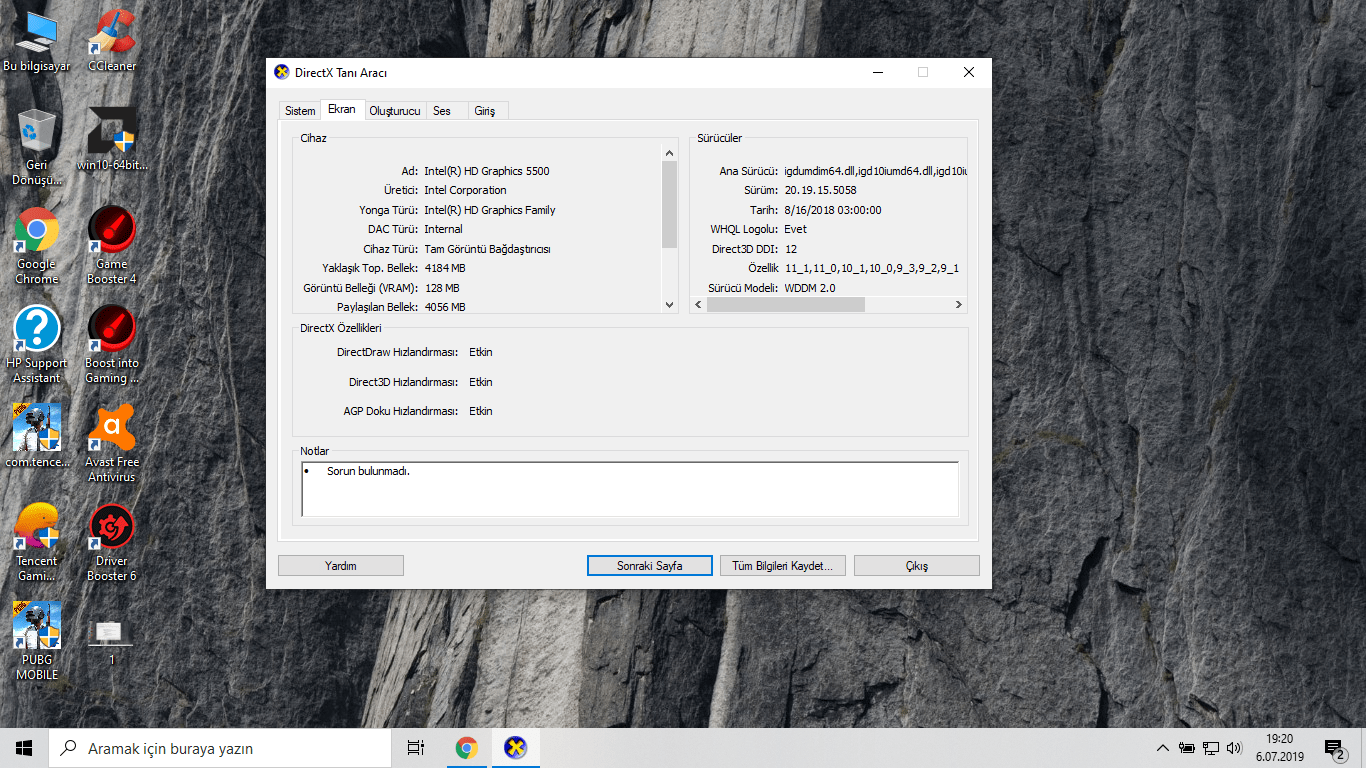Open the battery status tray icon

tap(1187, 748)
